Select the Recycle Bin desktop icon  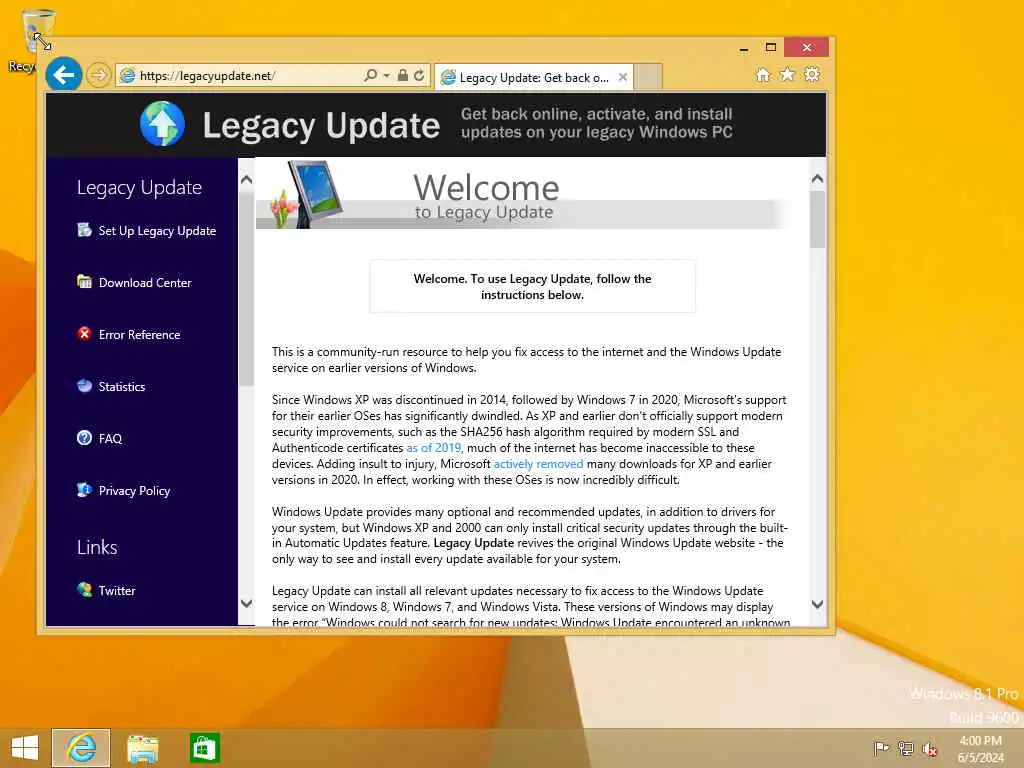[x=29, y=40]
